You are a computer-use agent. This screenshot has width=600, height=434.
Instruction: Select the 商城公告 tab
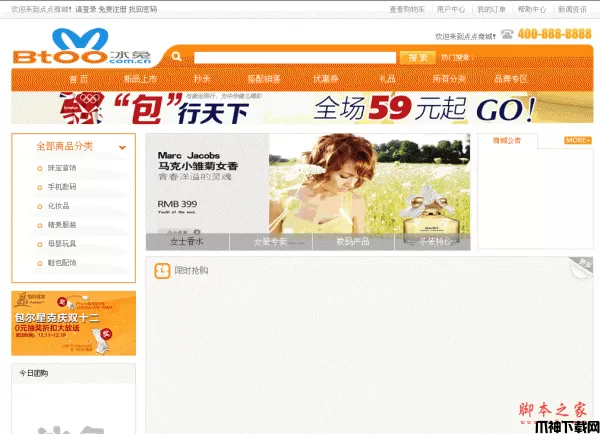507,141
